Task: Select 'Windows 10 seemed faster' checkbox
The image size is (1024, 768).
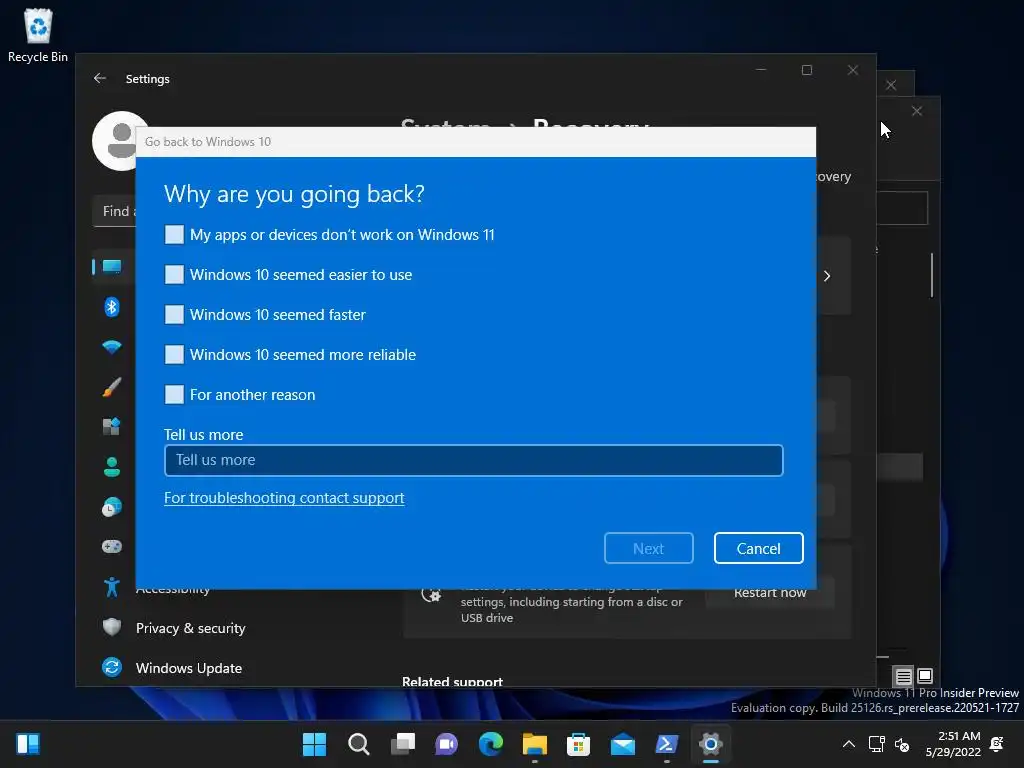Action: point(174,314)
